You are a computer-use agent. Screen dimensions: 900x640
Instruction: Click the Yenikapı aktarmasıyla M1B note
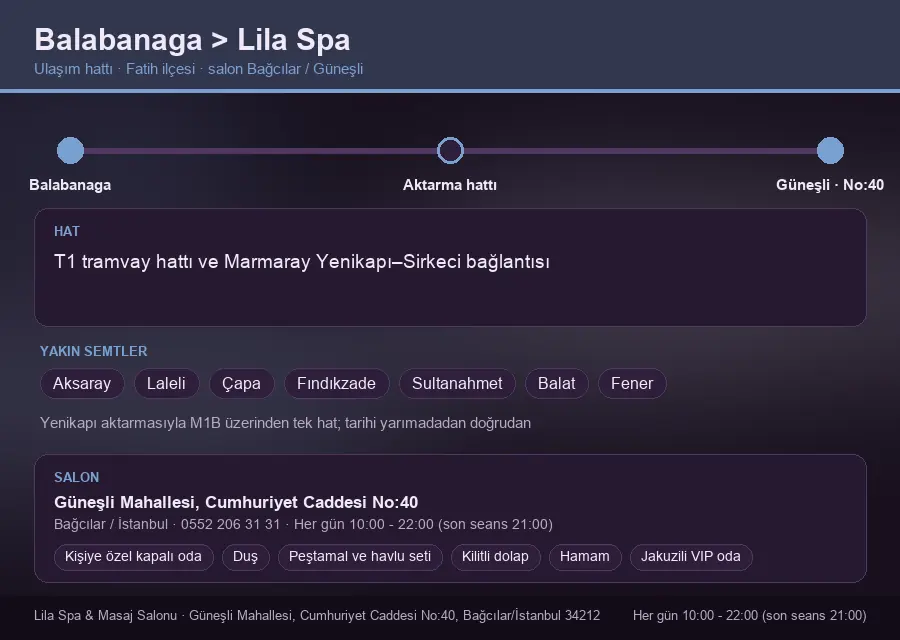[285, 423]
